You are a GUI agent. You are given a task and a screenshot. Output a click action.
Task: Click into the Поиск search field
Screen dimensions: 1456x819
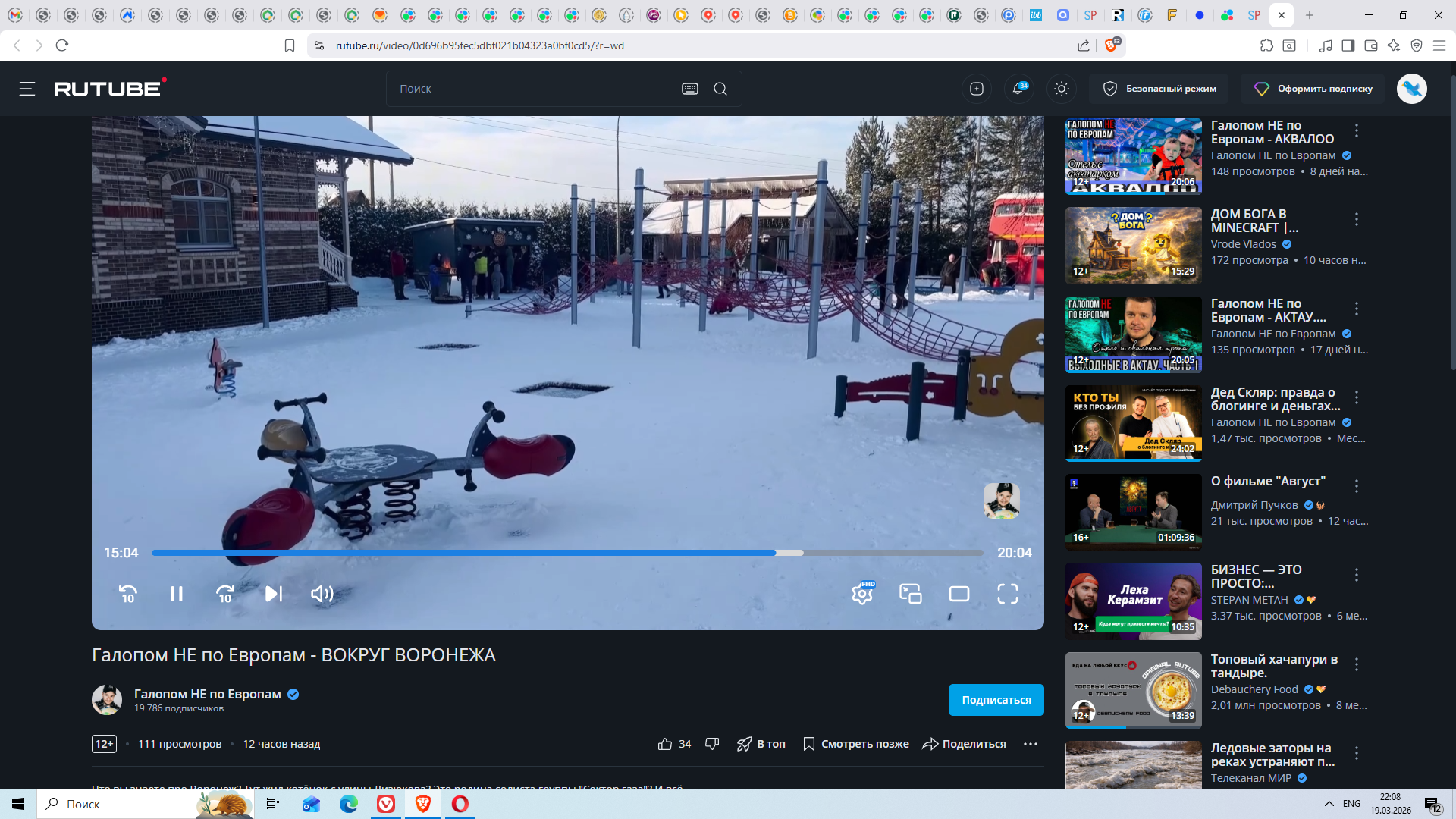531,89
